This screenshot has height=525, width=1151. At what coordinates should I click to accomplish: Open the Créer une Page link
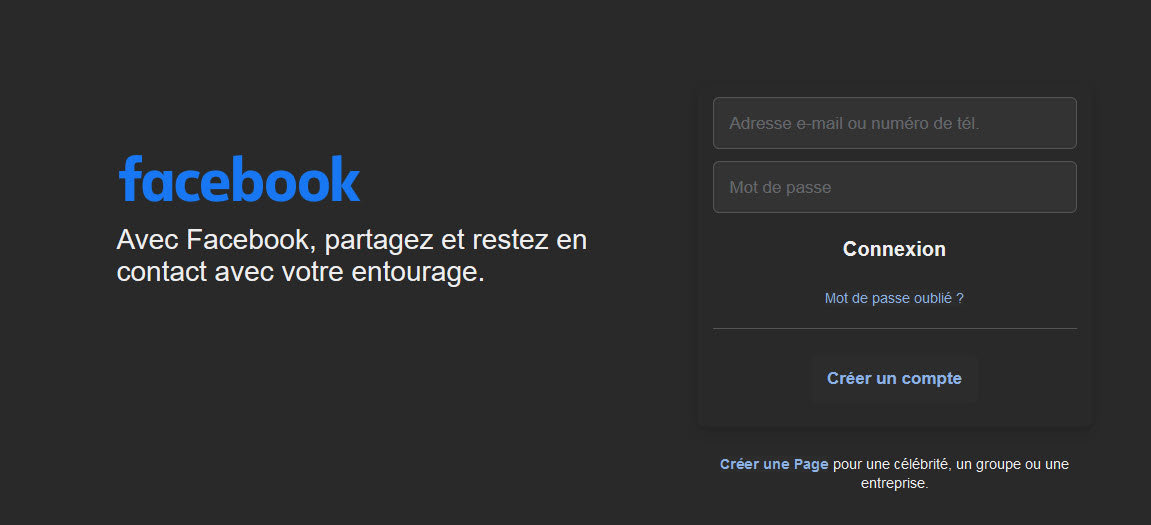pos(774,464)
